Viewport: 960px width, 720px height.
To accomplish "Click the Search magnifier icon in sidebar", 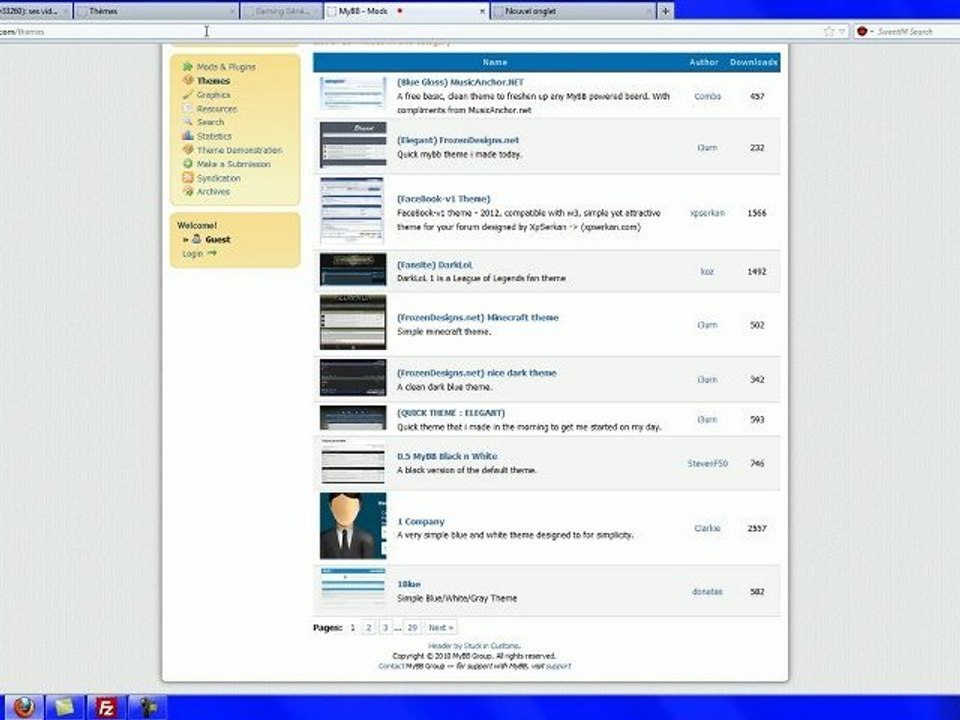I will point(187,122).
